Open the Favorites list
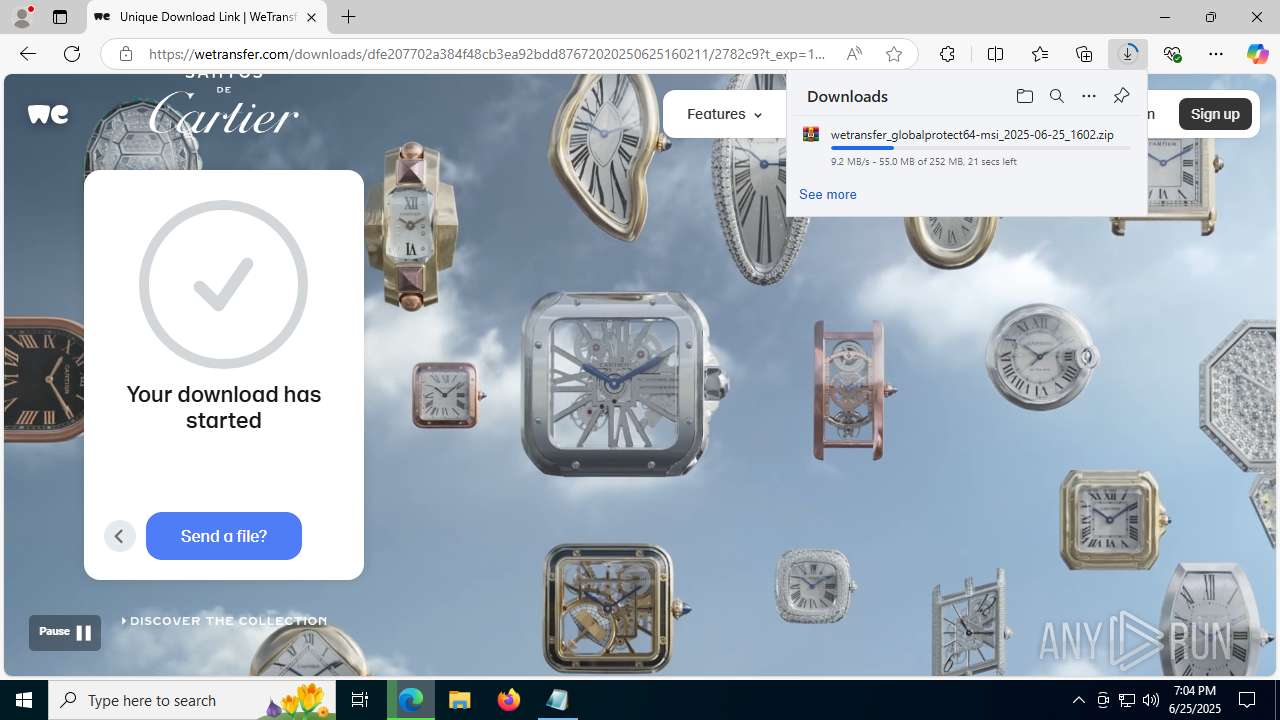1280x720 pixels. [1040, 54]
